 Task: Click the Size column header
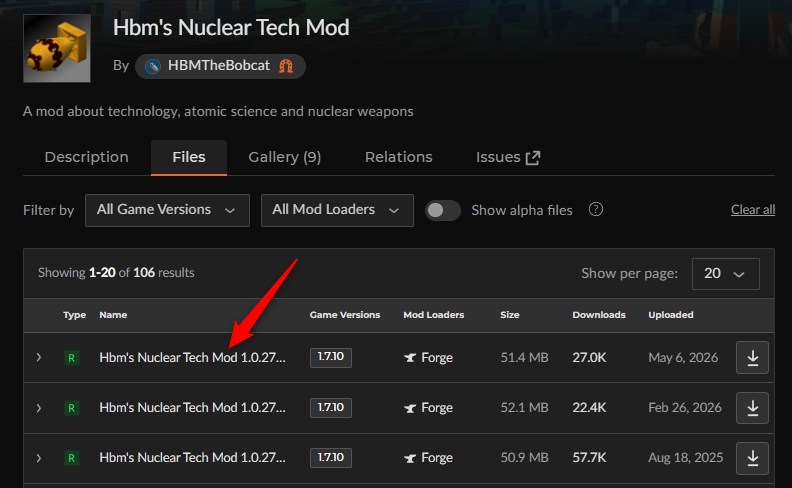[510, 315]
